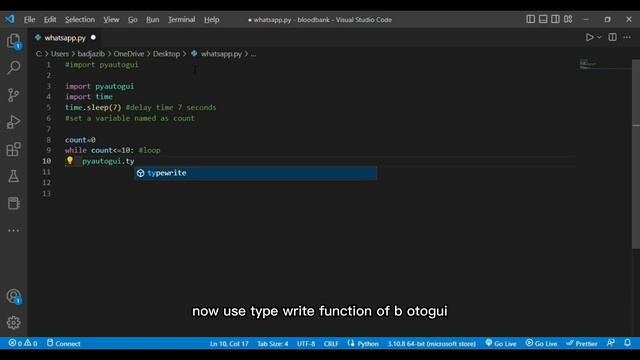Change indentation via Tab Size: 4
This screenshot has height=360, width=640.
tap(273, 344)
